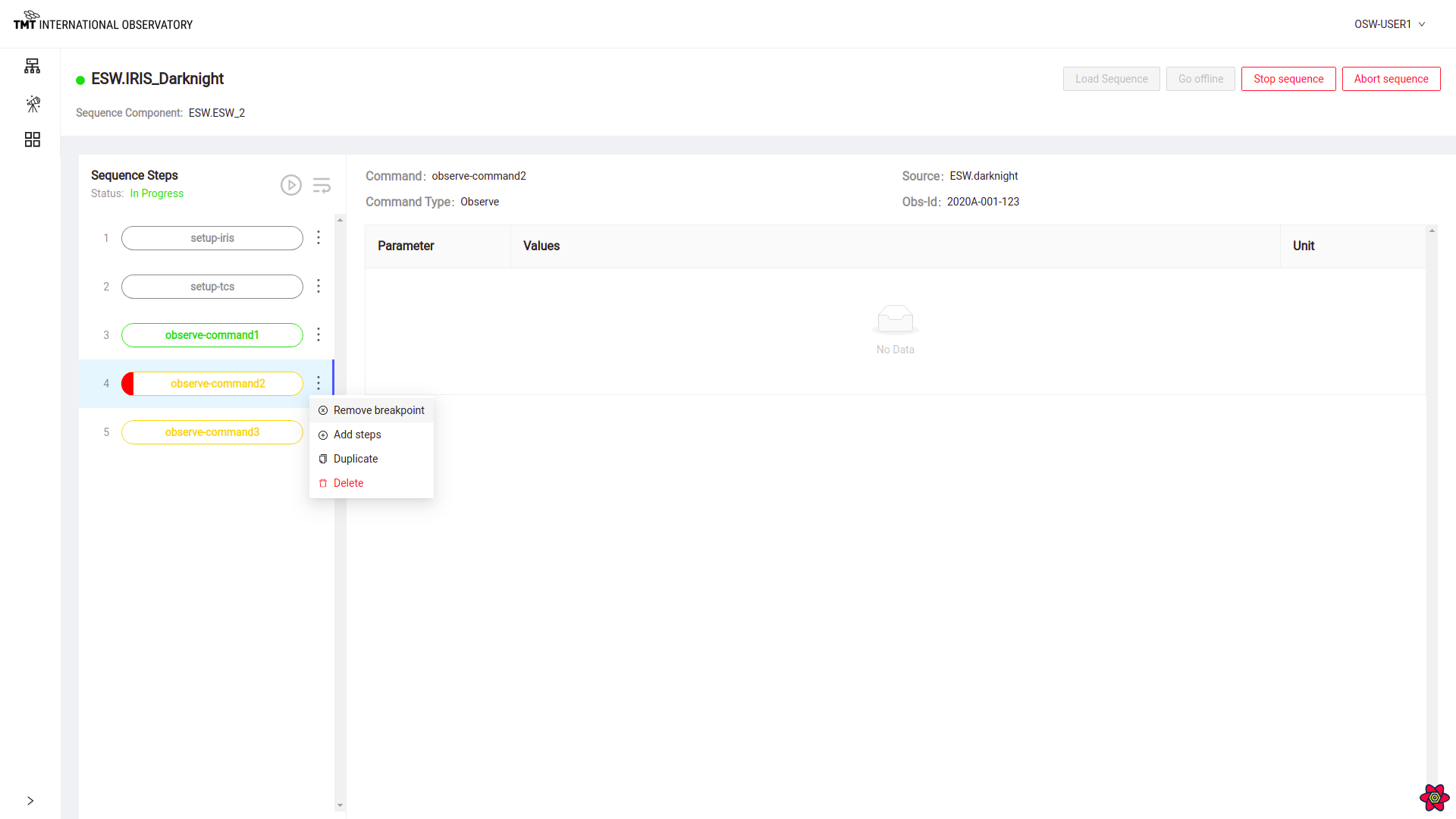This screenshot has height=819, width=1456.
Task: Expand the sidebar with bottom chevron
Action: coord(30,801)
